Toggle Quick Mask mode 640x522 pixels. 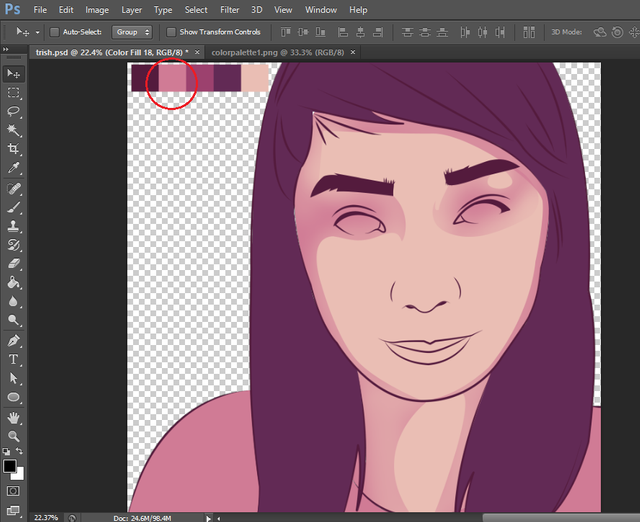14,491
